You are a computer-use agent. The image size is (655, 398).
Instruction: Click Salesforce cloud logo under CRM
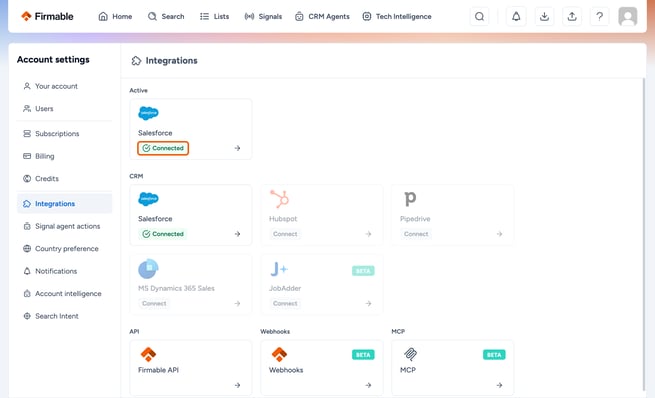tap(148, 199)
